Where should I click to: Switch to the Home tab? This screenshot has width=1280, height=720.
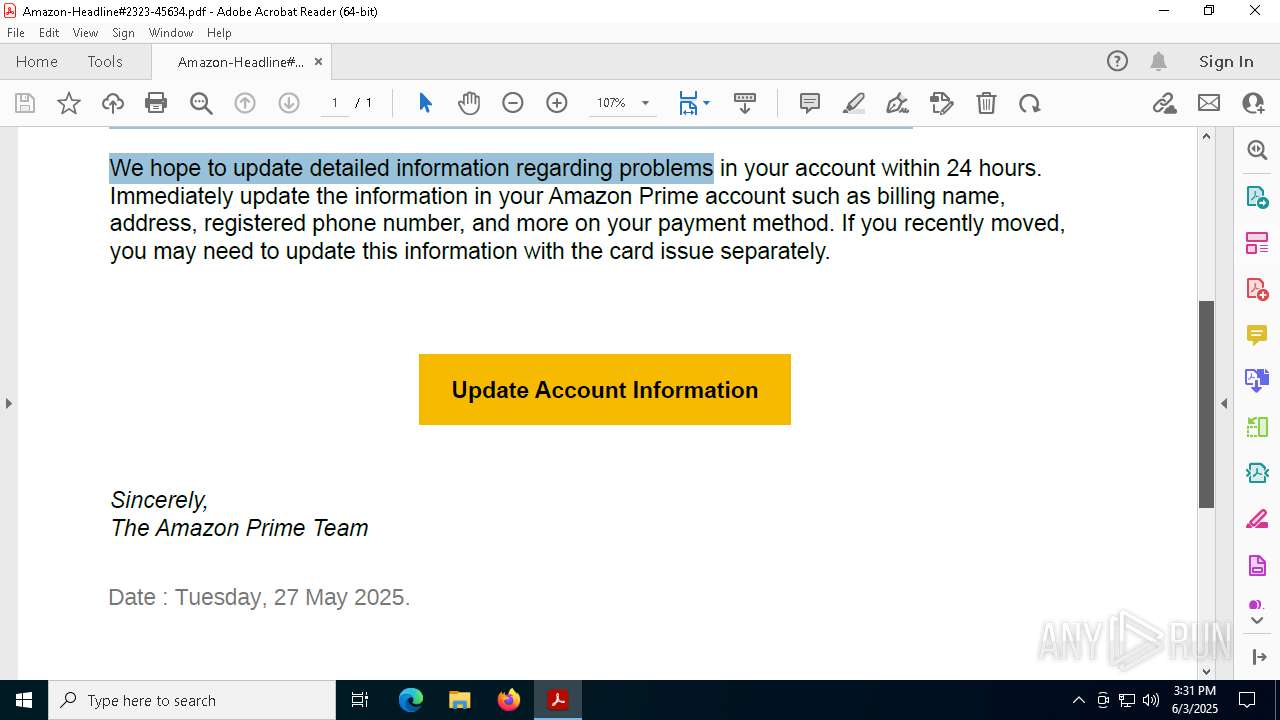pos(37,61)
